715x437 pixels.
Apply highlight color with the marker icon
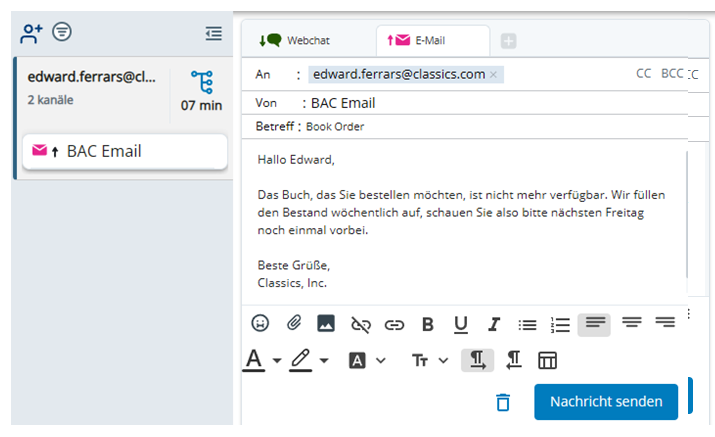click(x=301, y=359)
